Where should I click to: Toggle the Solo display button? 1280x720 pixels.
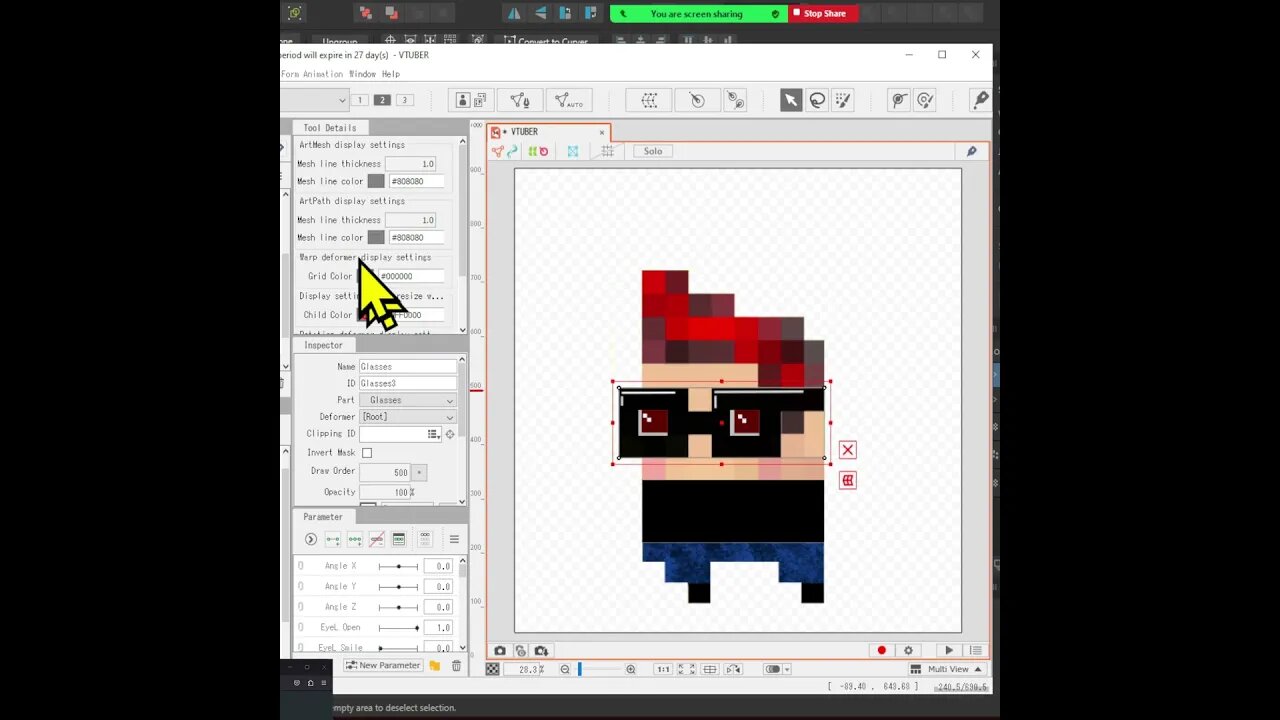tap(653, 151)
